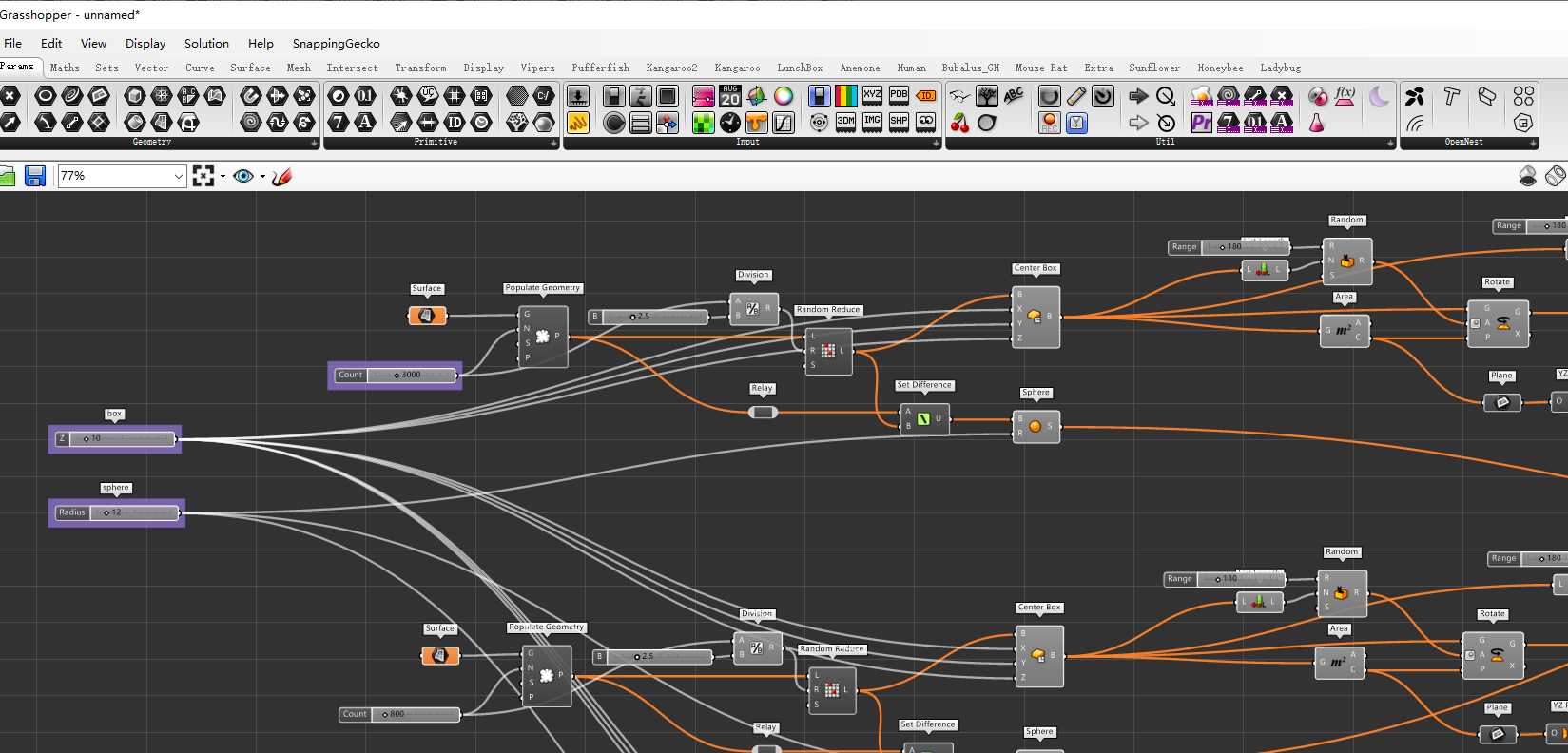Expand the Input panel with its plus
Screen dimensions: 1568x753
coord(937,144)
